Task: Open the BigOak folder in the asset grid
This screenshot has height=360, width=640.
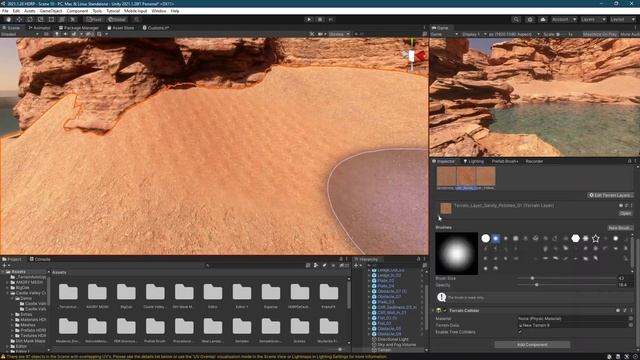Action: (126, 296)
